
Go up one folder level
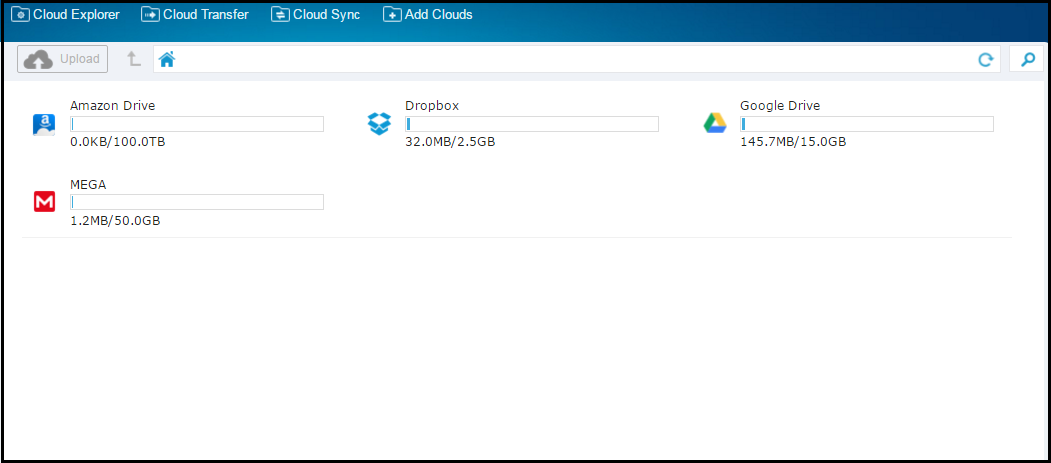pos(133,60)
